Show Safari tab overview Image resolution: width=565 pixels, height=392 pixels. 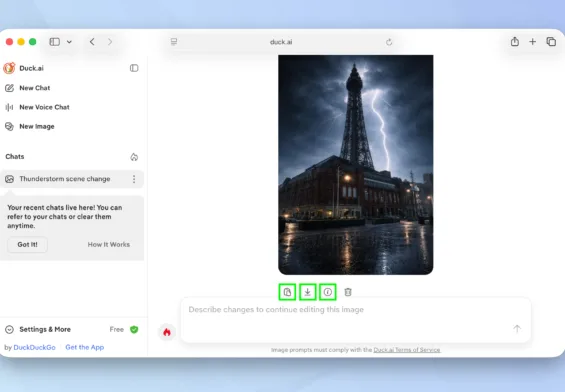(551, 41)
